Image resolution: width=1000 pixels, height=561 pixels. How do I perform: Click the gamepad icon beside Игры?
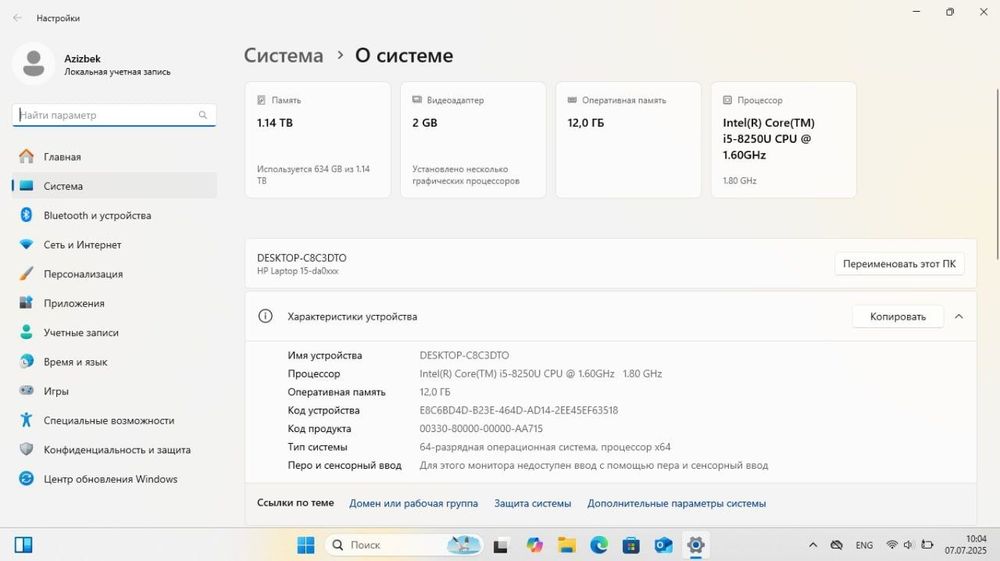[26, 390]
